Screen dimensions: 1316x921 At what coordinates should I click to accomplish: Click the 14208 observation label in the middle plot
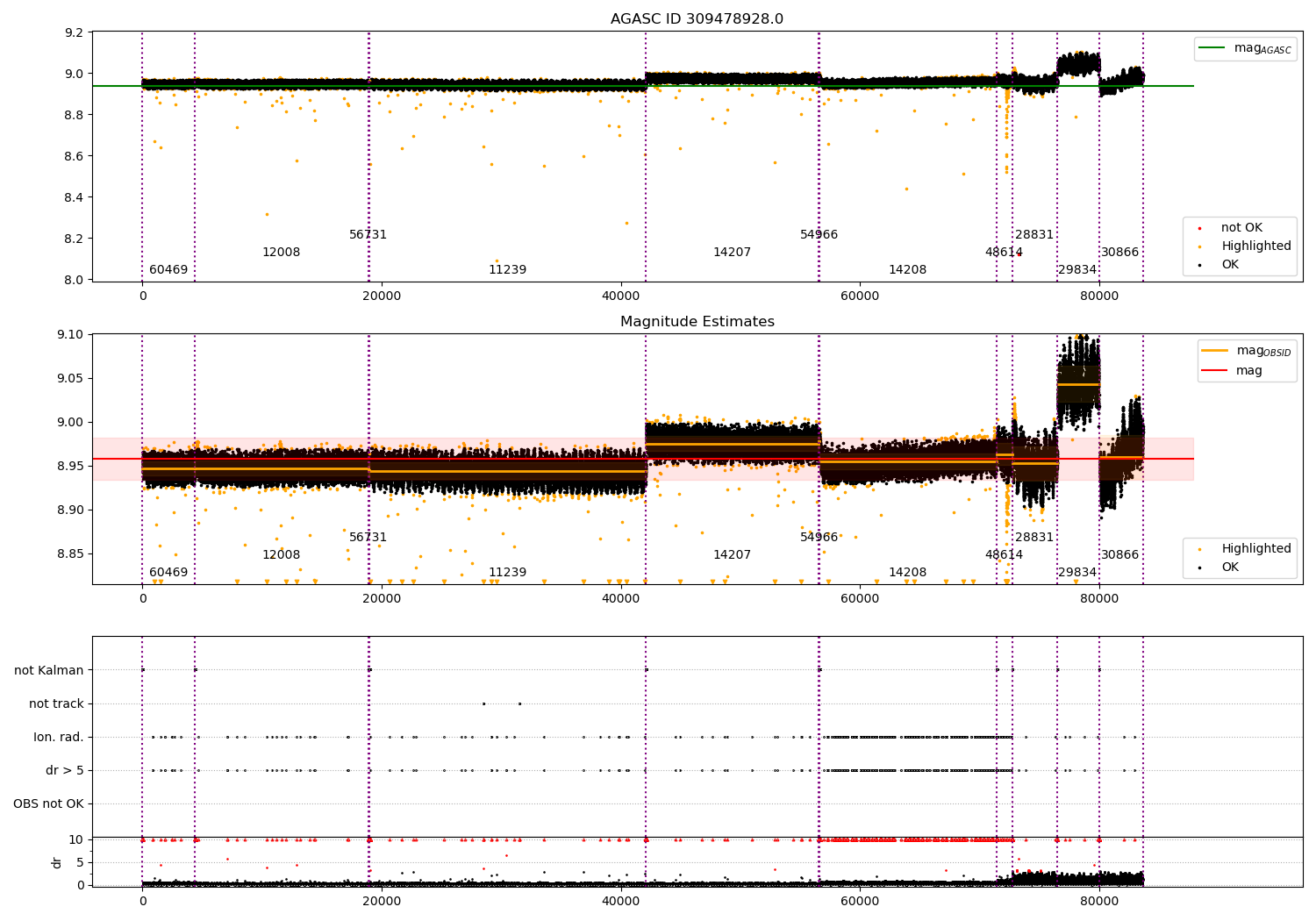tap(907, 573)
